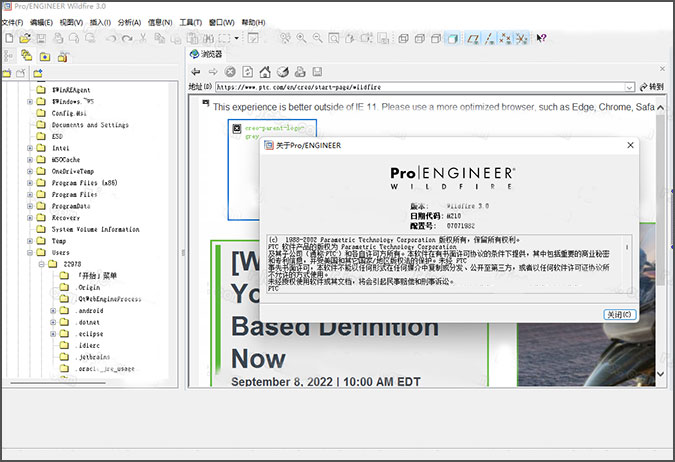Open the 分析(A) menu

(x=129, y=22)
